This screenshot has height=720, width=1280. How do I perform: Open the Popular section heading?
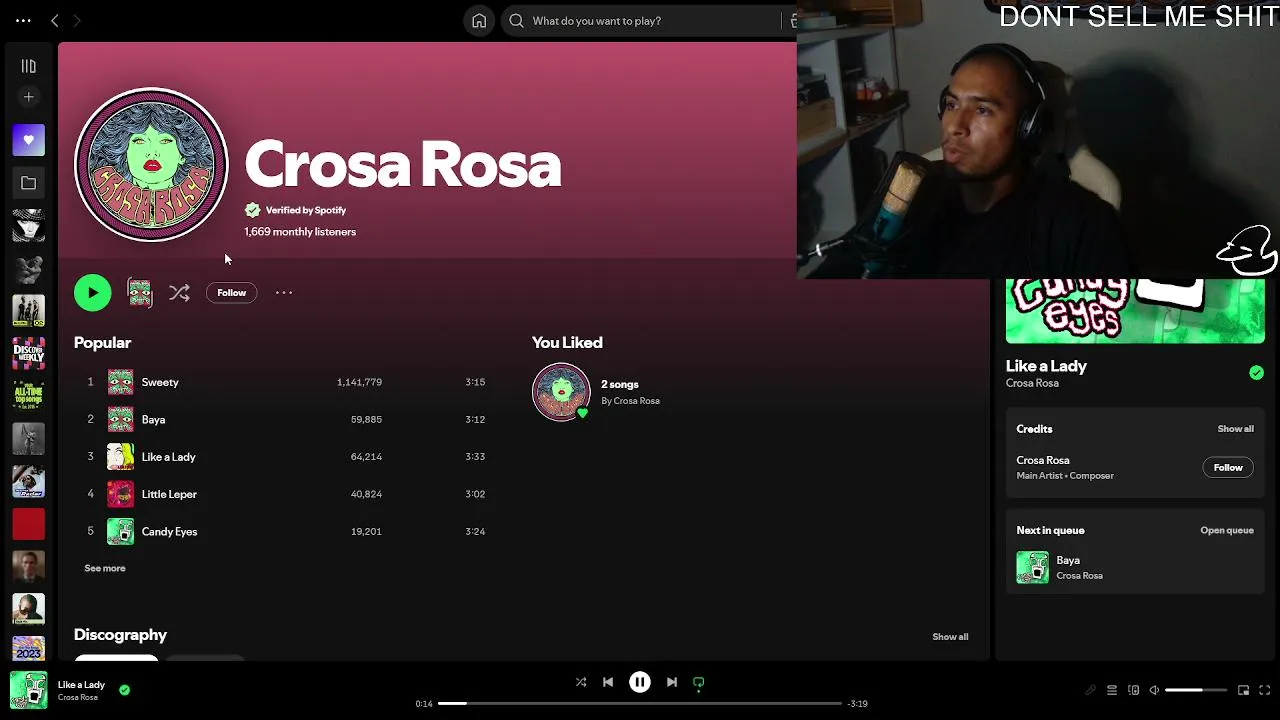tap(102, 342)
